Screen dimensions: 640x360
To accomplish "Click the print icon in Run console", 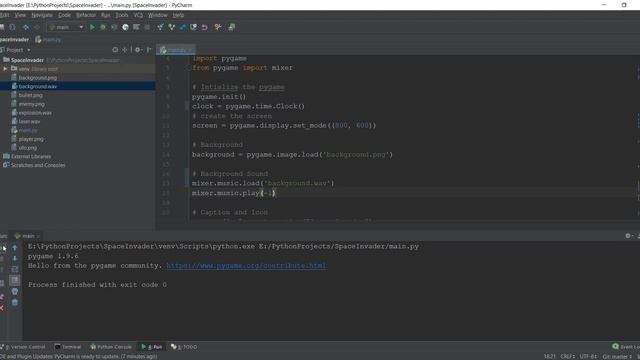I will [15, 291].
